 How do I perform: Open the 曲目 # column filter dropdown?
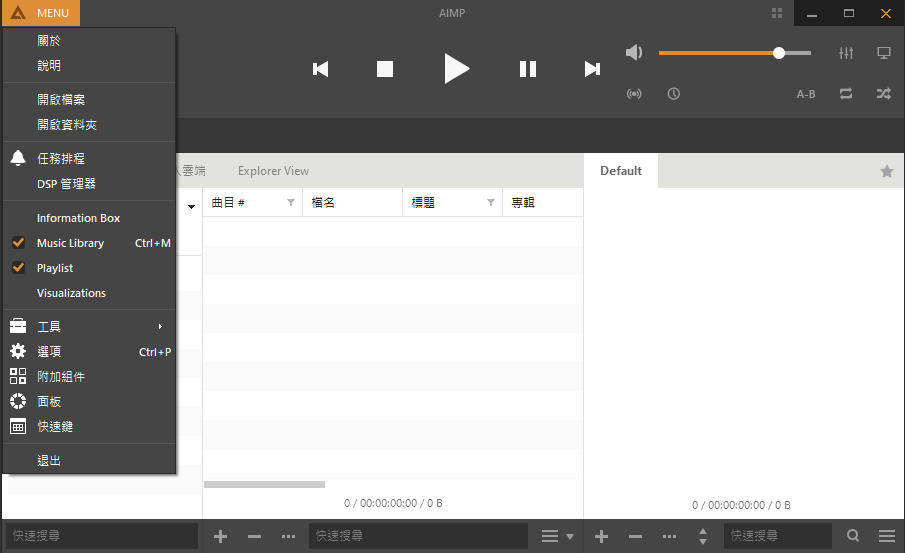click(x=291, y=203)
